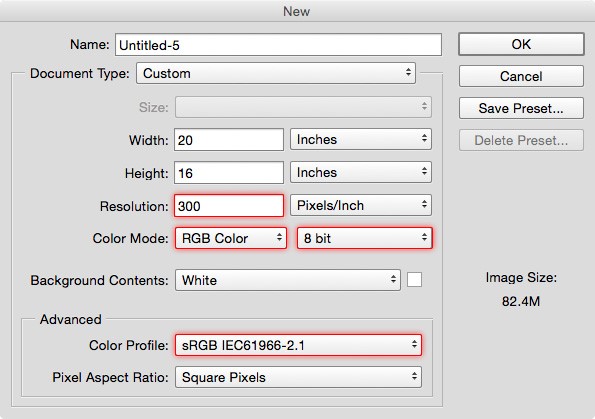Image resolution: width=595 pixels, height=419 pixels.
Task: Click the disabled Size preset dropdown
Action: [303, 107]
